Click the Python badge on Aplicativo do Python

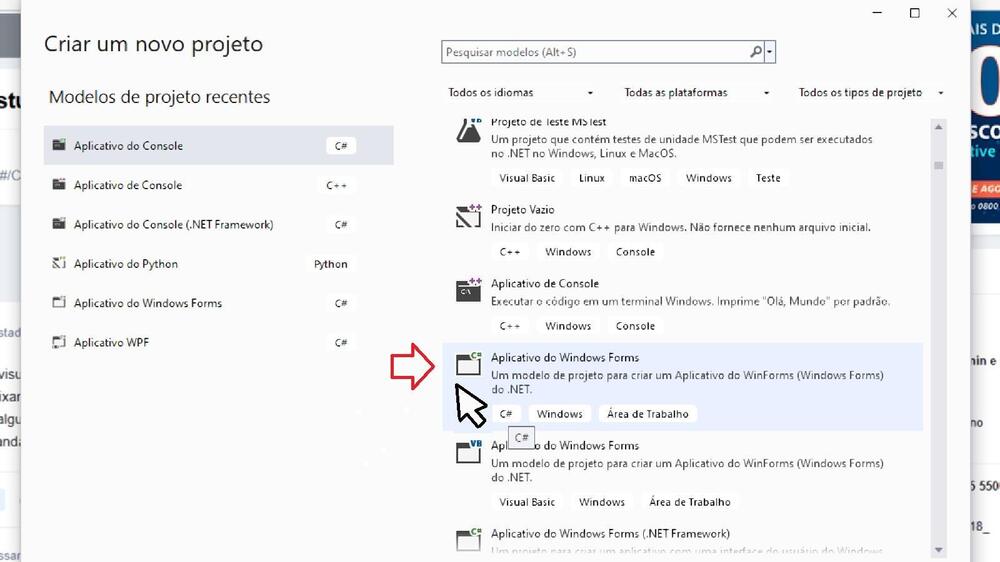click(x=330, y=264)
